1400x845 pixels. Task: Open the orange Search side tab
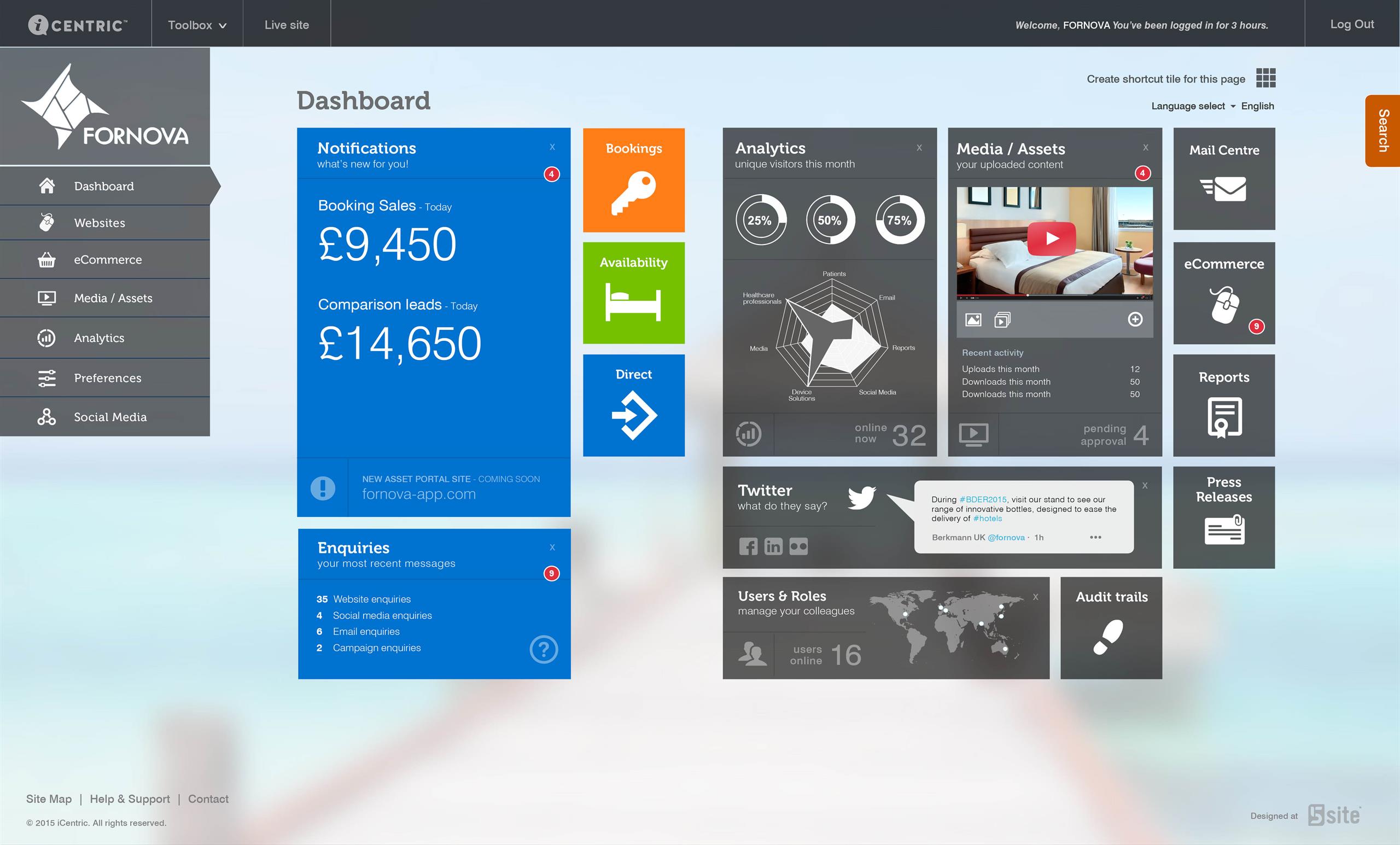[1382, 131]
